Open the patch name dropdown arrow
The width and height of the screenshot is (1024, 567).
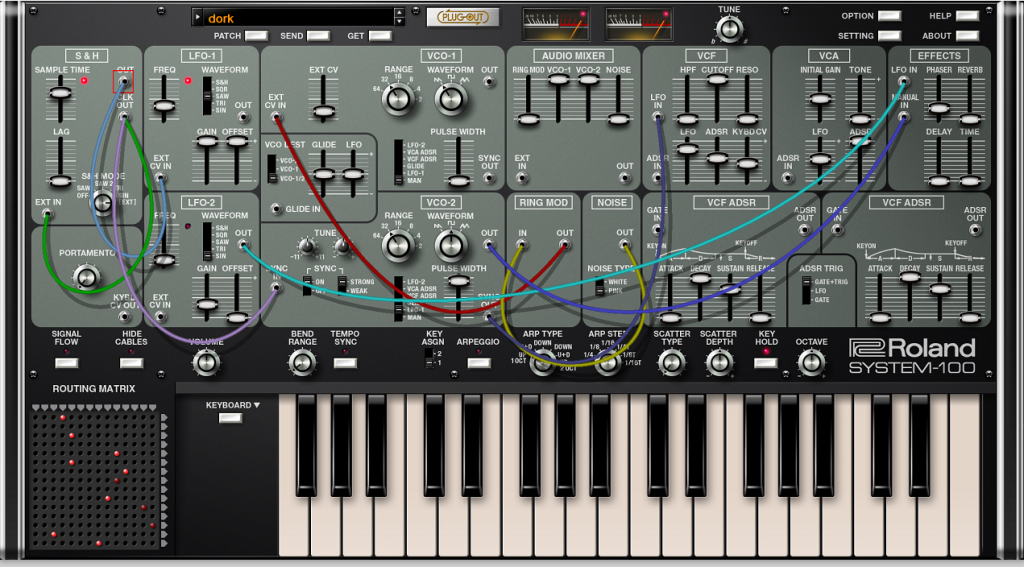coord(199,18)
